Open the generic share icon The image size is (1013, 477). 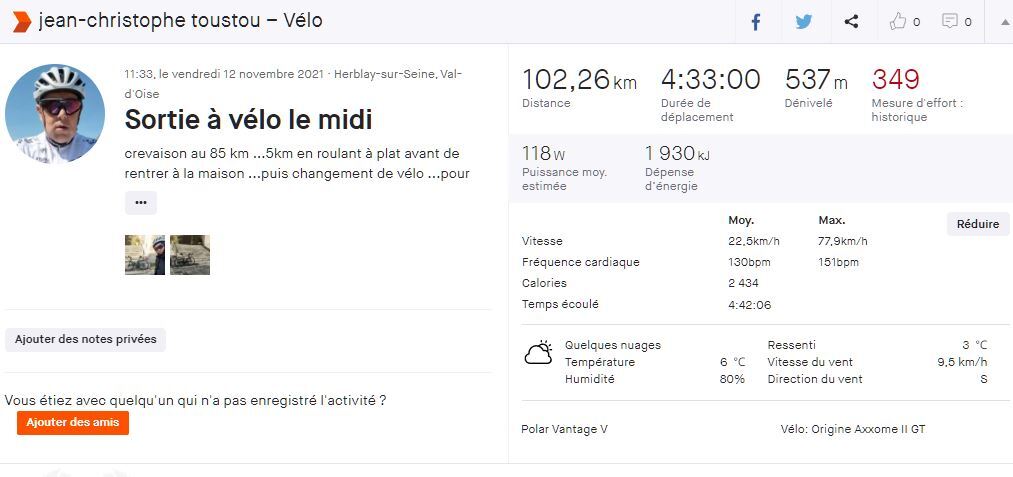pyautogui.click(x=851, y=22)
